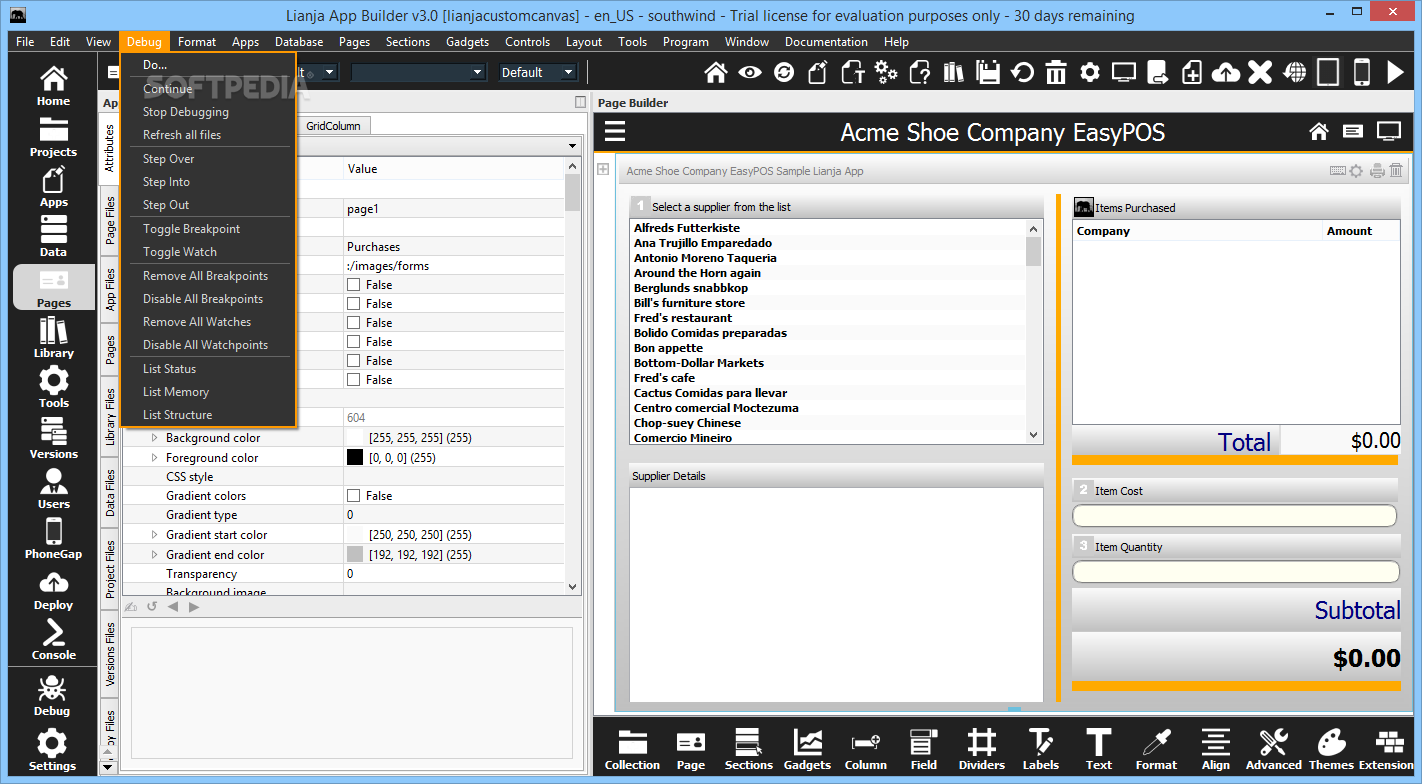The height and width of the screenshot is (784, 1422).
Task: Toggle the False checkbox directly below :/images/forms
Action: coord(354,285)
